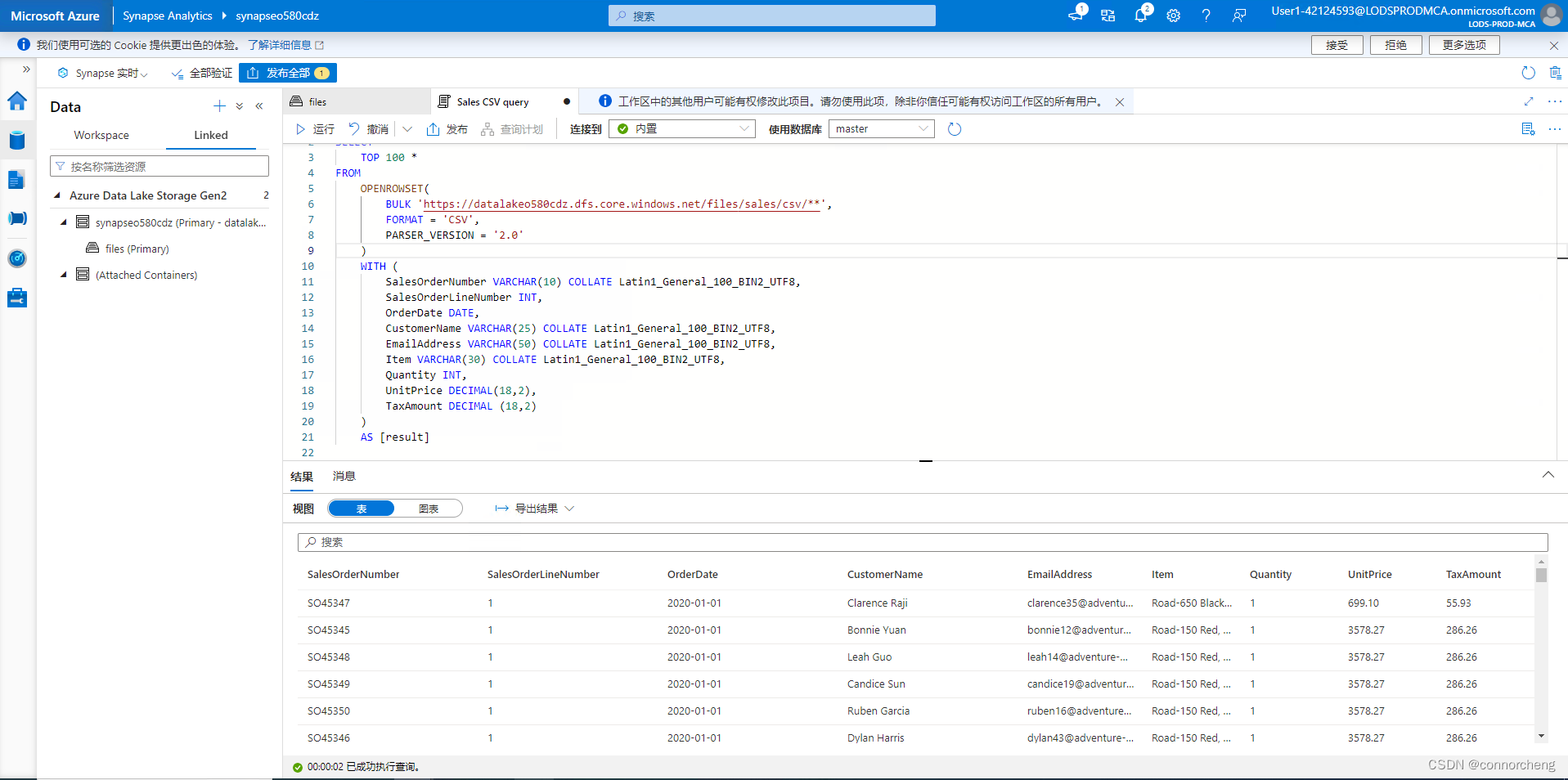Image resolution: width=1568 pixels, height=780 pixels.
Task: Click the plus icon to add data resource
Action: 219,106
